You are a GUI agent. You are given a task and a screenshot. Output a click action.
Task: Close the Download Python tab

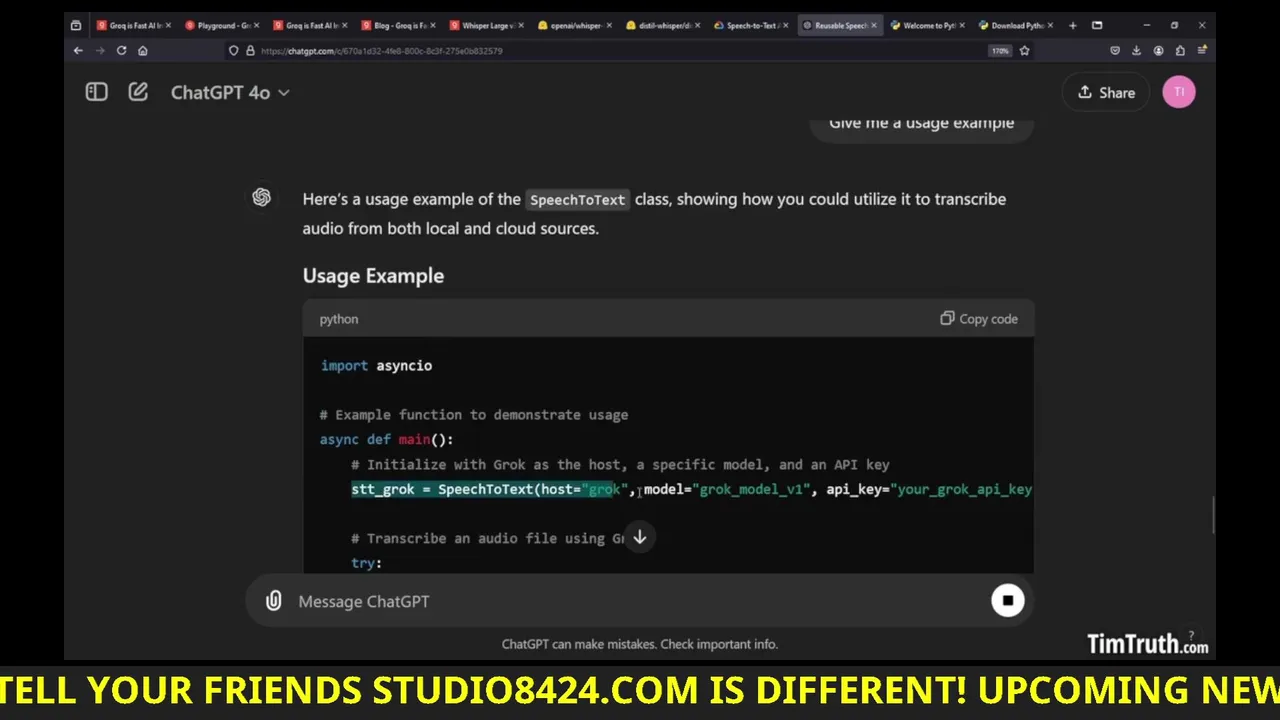pos(1048,26)
